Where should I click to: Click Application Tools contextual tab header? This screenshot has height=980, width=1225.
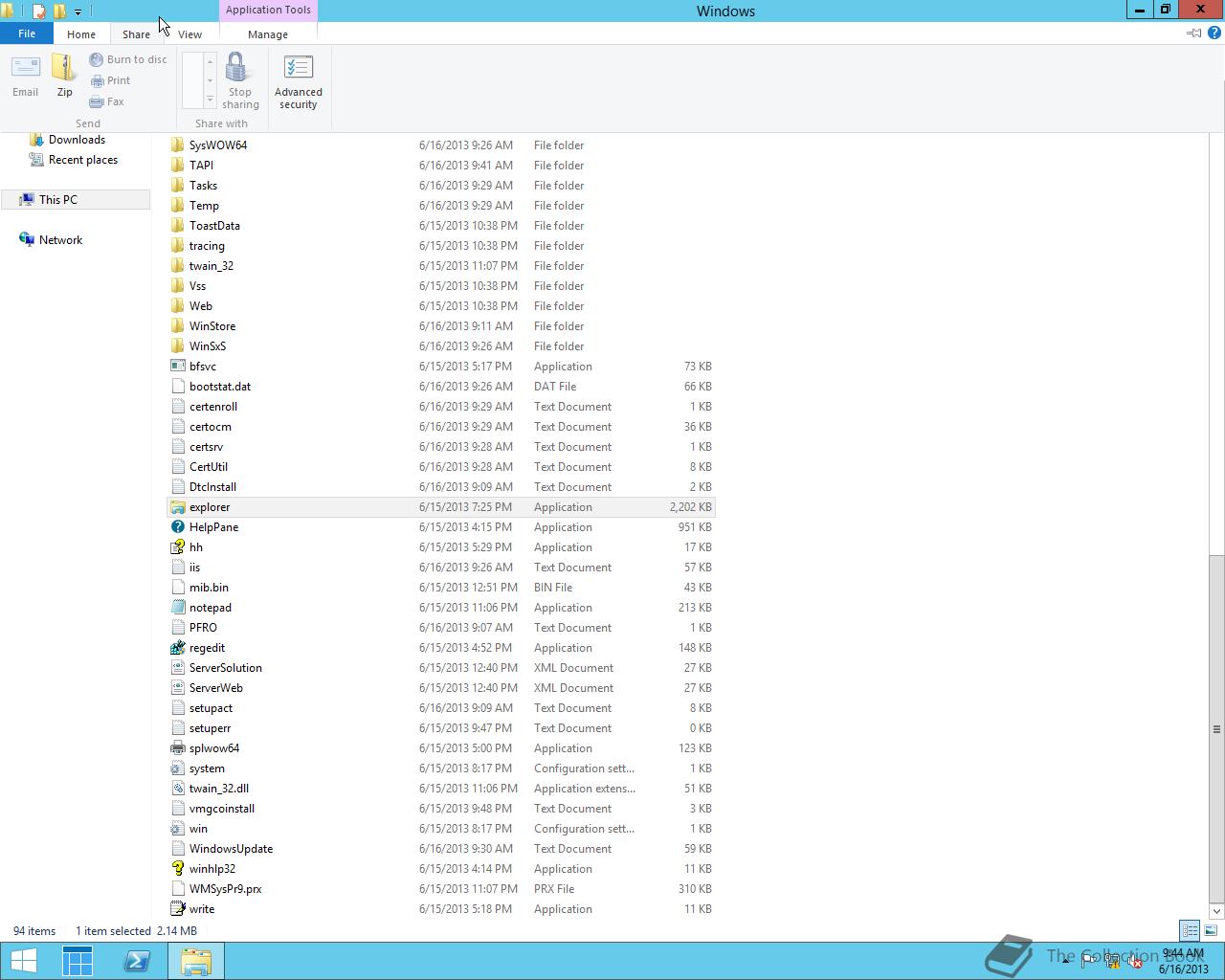[x=268, y=11]
